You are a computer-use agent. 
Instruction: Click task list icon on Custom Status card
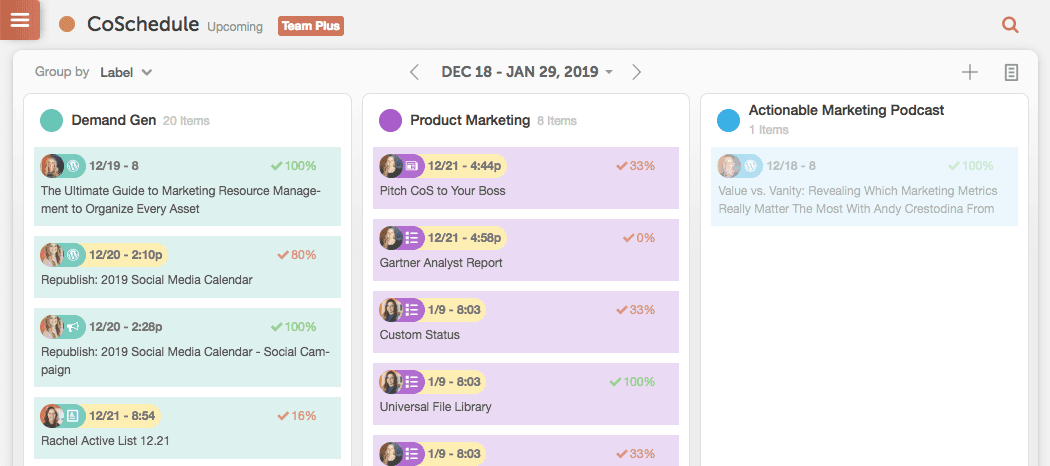[412, 310]
